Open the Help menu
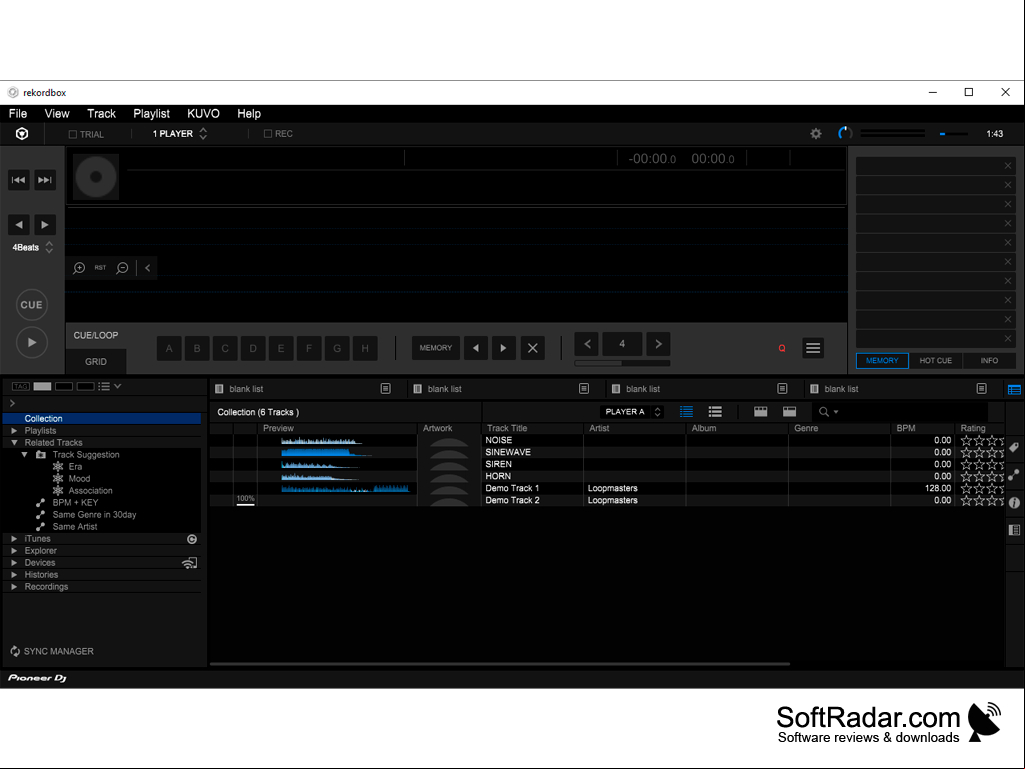1025x769 pixels. pyautogui.click(x=248, y=114)
